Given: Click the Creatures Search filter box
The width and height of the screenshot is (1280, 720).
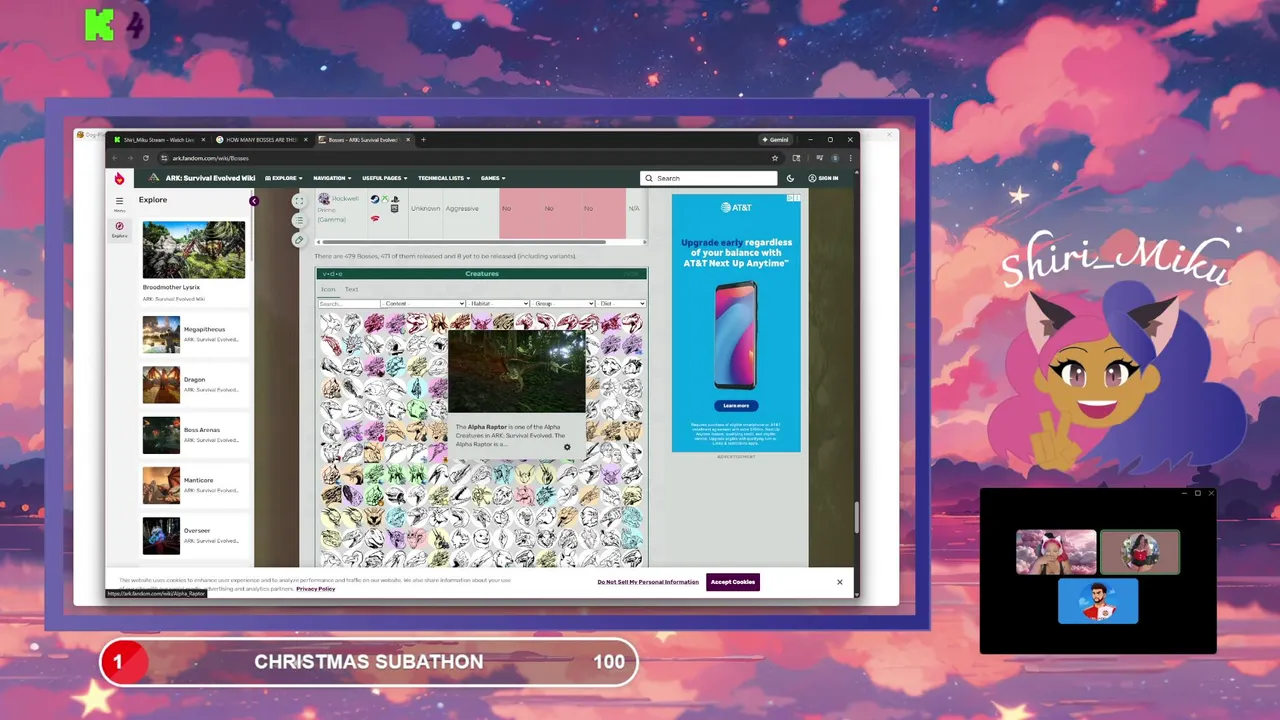Looking at the screenshot, I should tap(348, 303).
